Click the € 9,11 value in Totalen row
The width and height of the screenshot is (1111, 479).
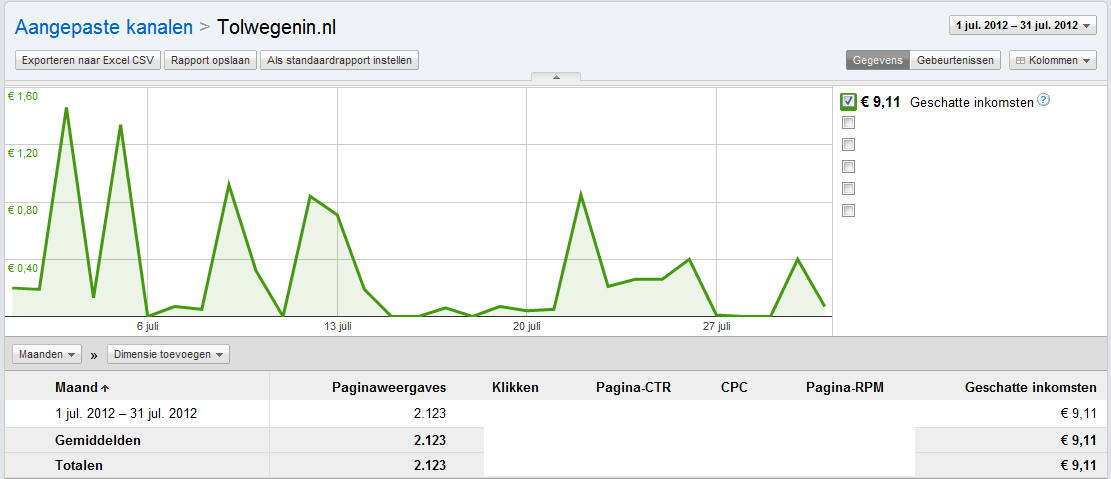pyautogui.click(x=1078, y=466)
